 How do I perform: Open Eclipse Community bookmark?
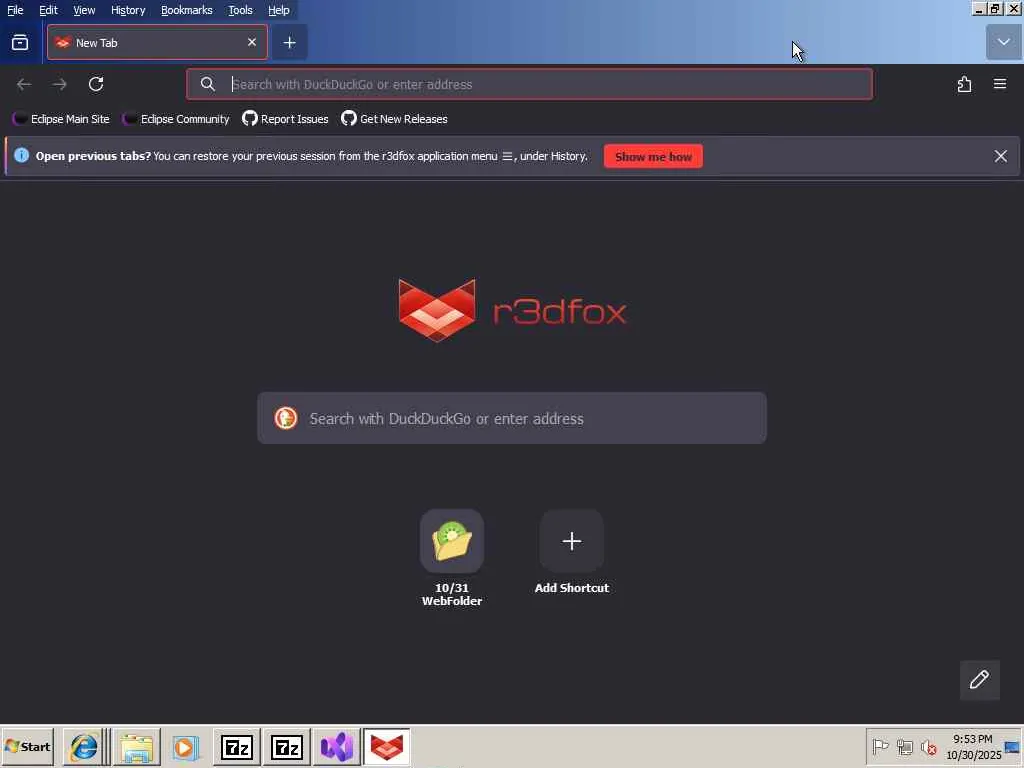pyautogui.click(x=176, y=119)
